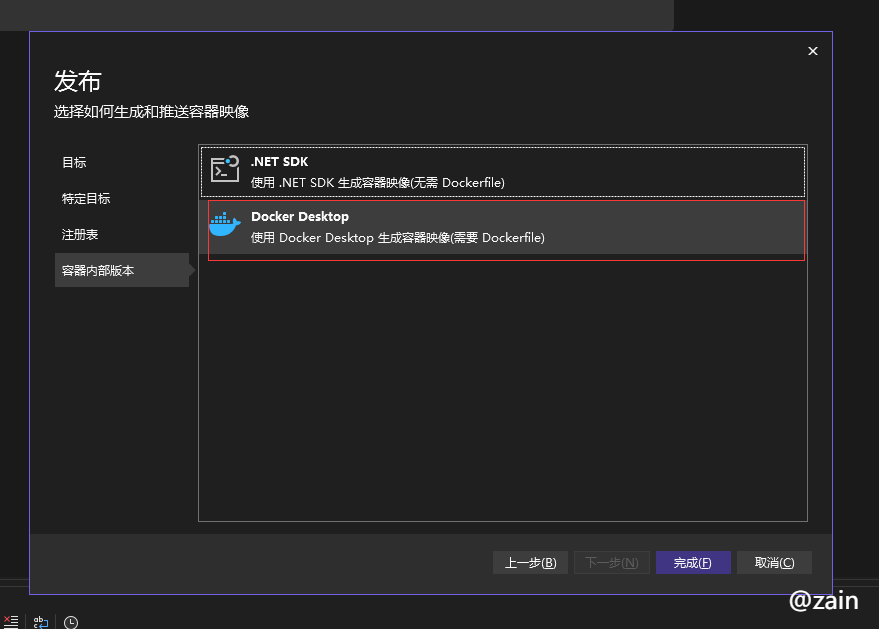Close the 发布 publish dialog
This screenshot has width=879, height=629.
point(813,51)
